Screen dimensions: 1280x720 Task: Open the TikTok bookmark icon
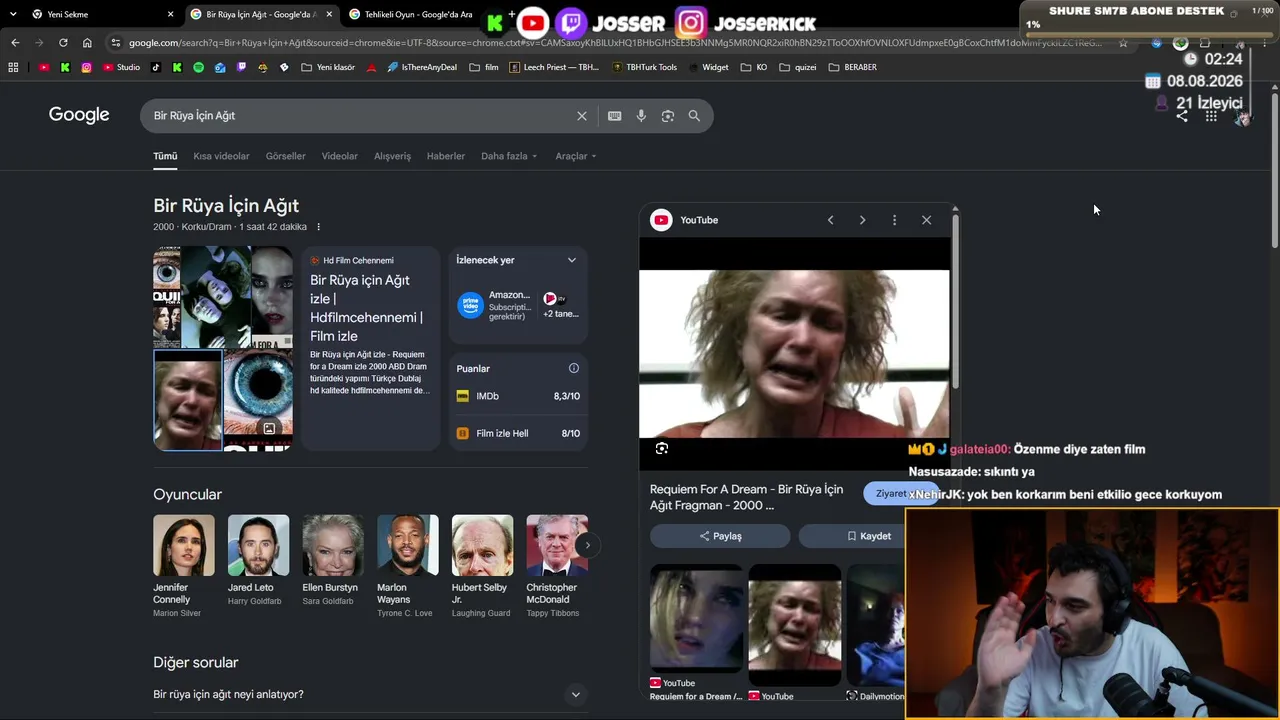pos(156,67)
